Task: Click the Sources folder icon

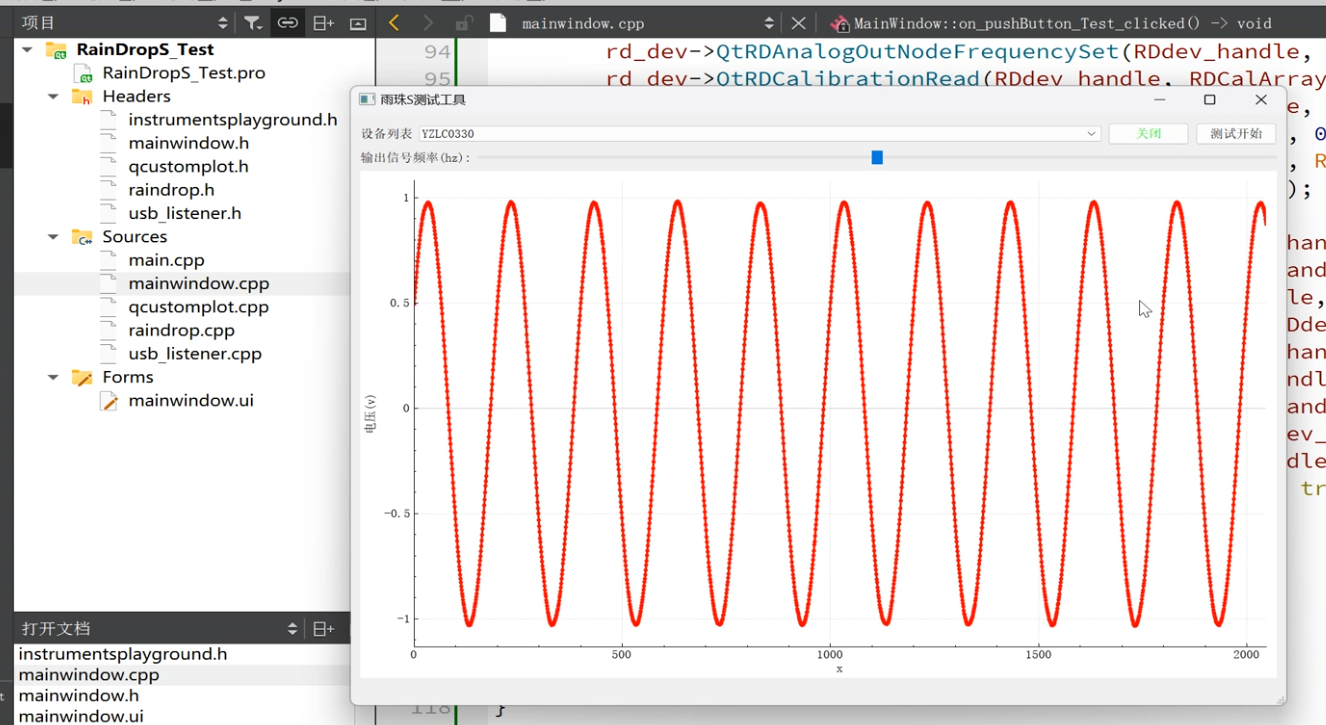Action: (x=82, y=237)
